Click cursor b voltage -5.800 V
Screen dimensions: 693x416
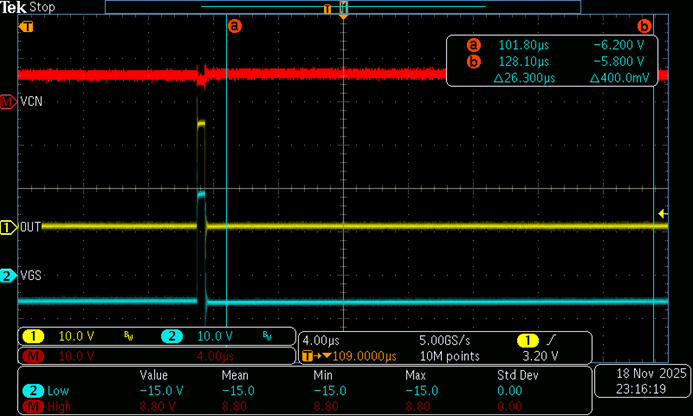tap(619, 61)
